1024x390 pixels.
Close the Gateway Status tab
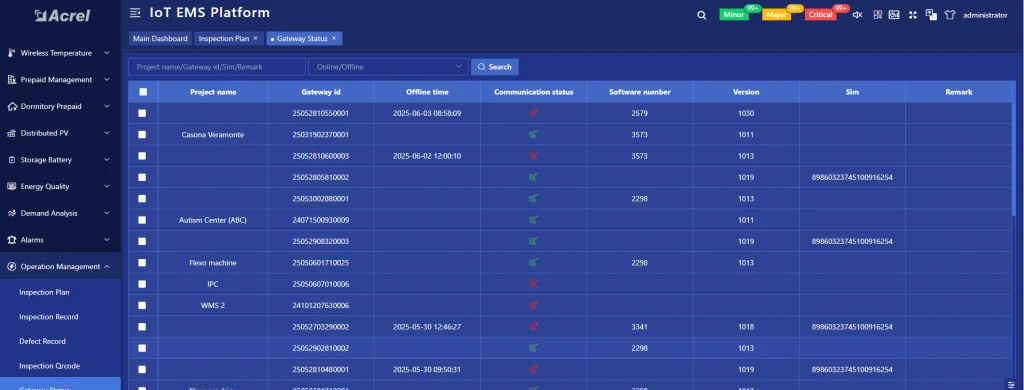334,39
